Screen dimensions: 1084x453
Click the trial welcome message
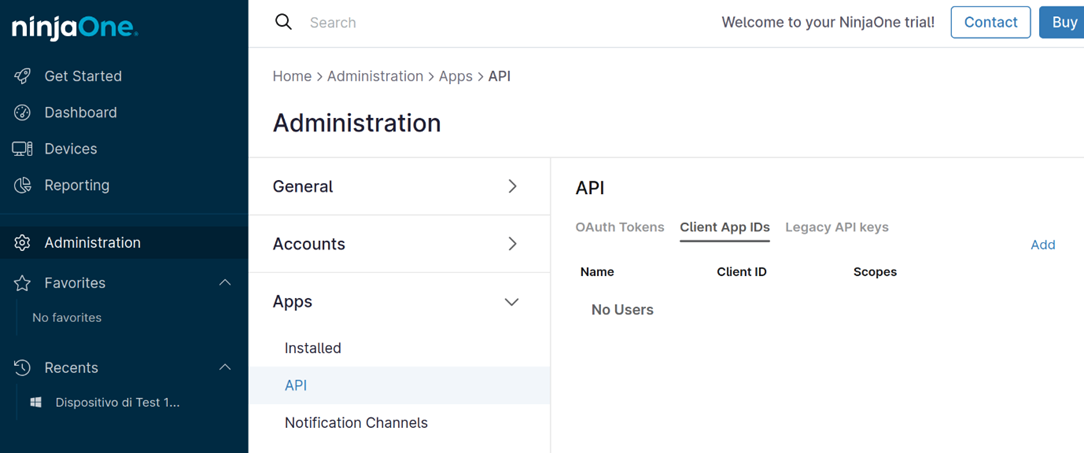click(828, 22)
